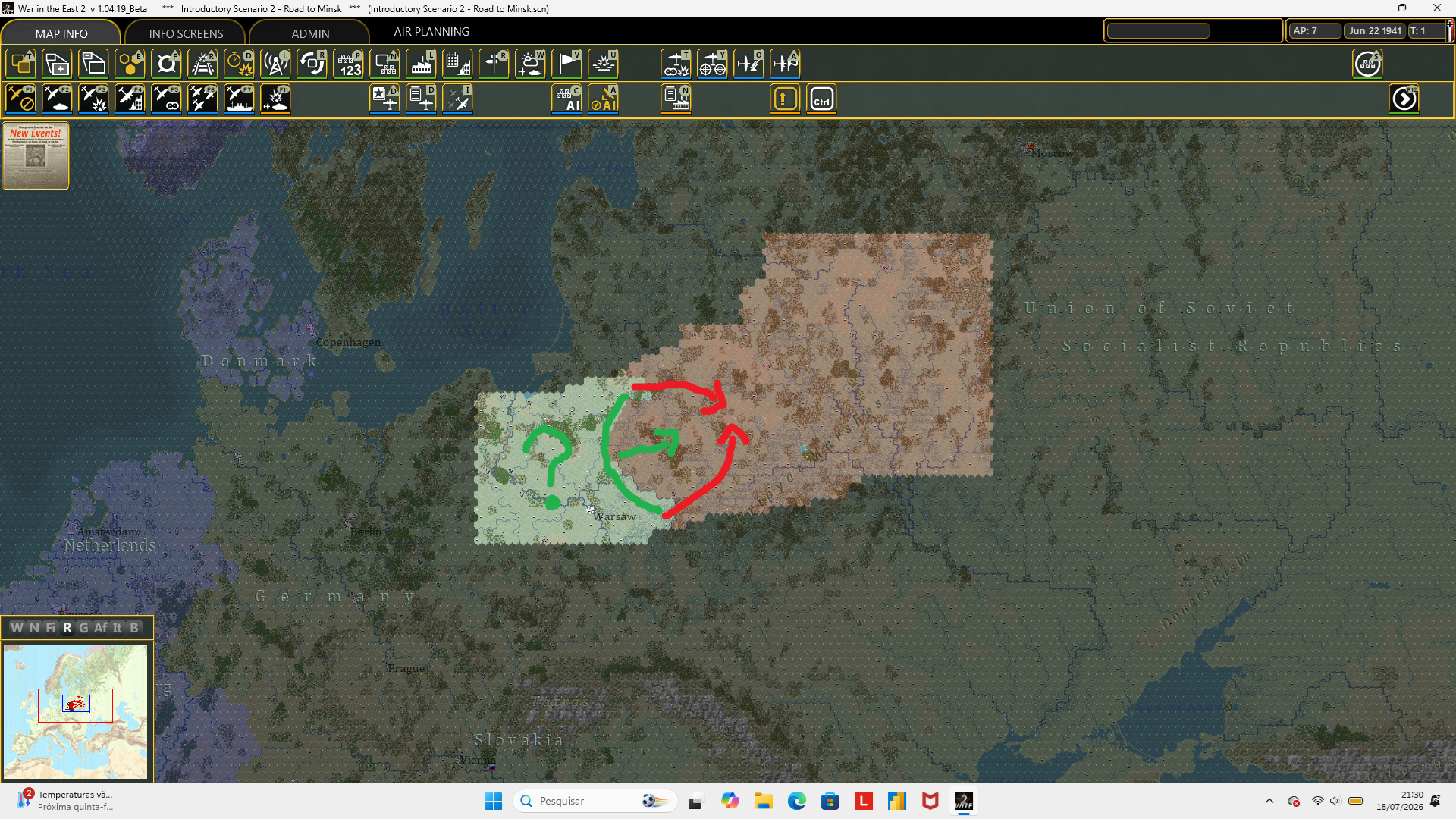Screen dimensions: 1456x819
Task: Toggle the Ctrl key lock button
Action: pyautogui.click(x=822, y=99)
